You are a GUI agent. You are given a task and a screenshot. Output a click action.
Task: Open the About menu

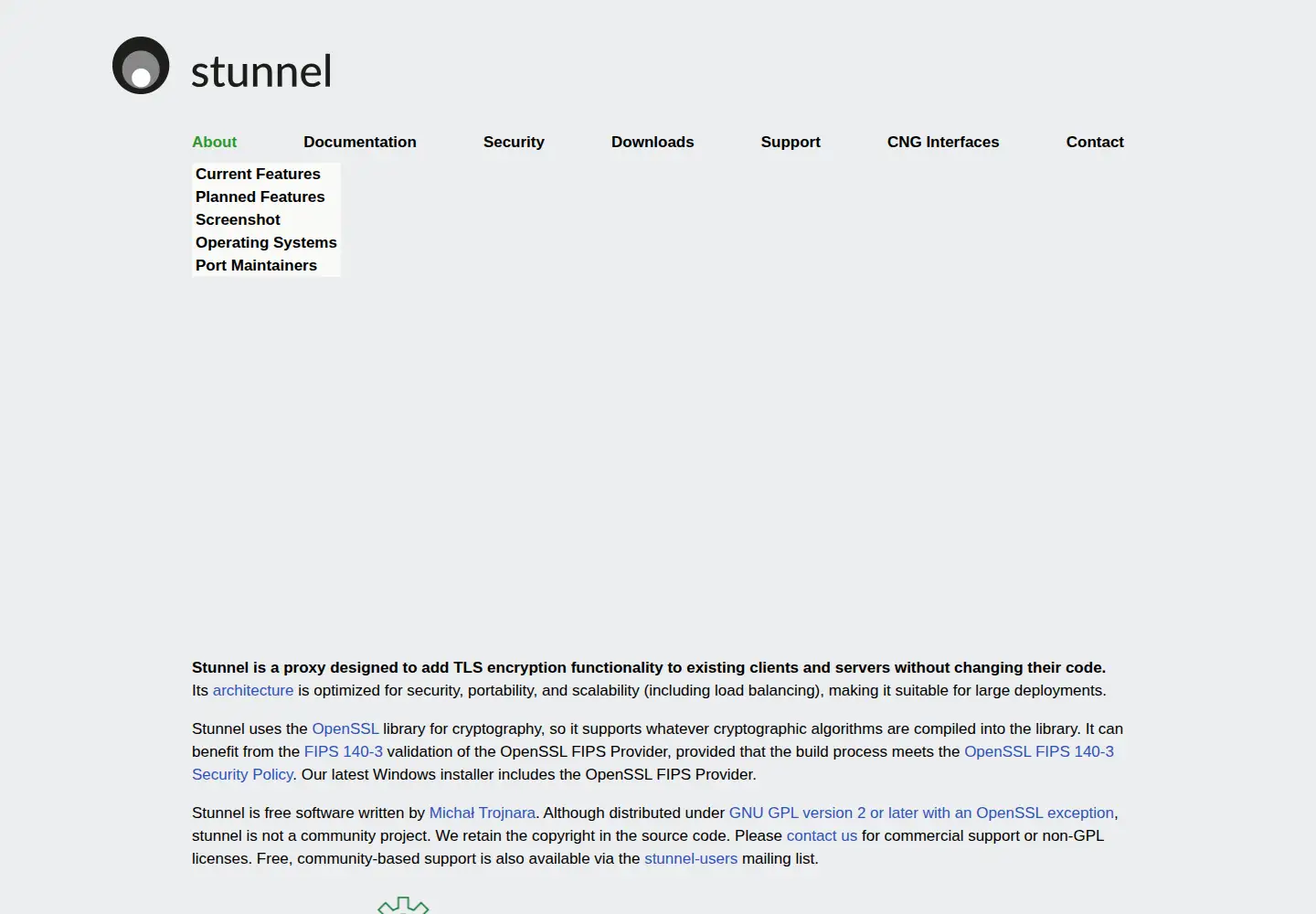coord(214,142)
